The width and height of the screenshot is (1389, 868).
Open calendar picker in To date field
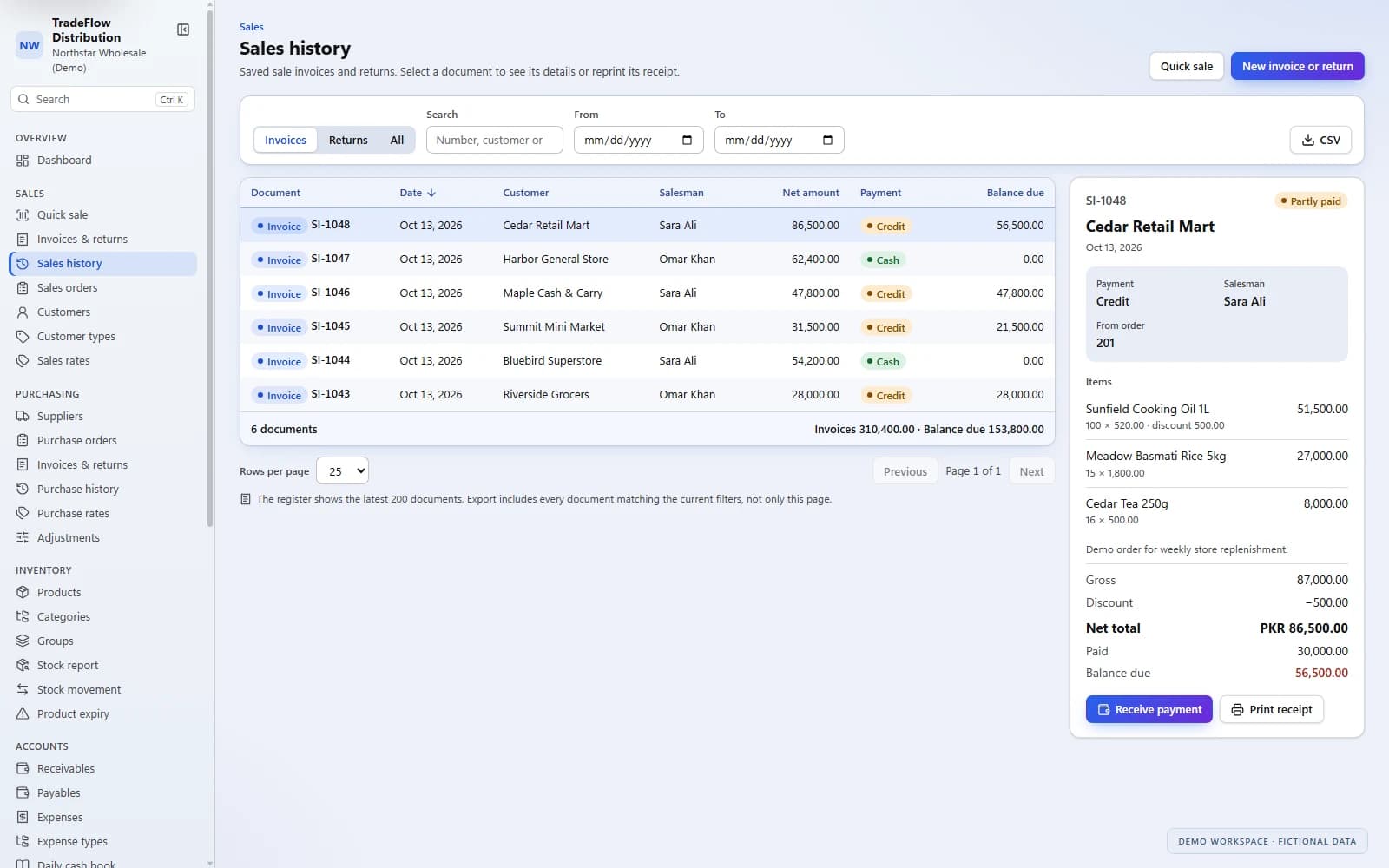(x=827, y=140)
